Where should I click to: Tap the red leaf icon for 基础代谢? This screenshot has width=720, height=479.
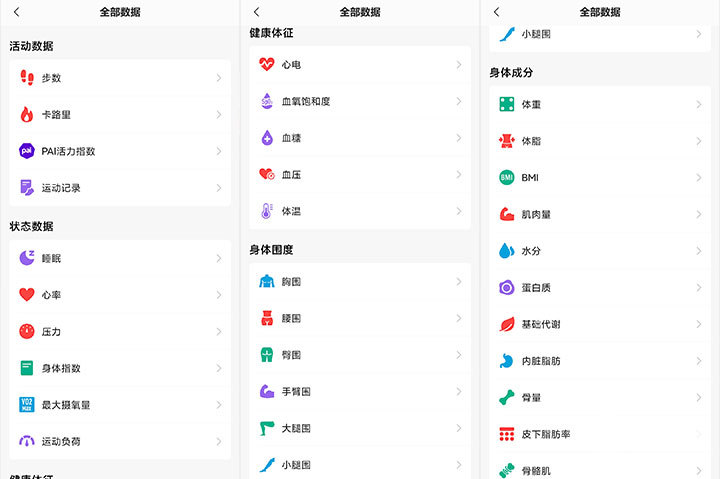coord(507,324)
